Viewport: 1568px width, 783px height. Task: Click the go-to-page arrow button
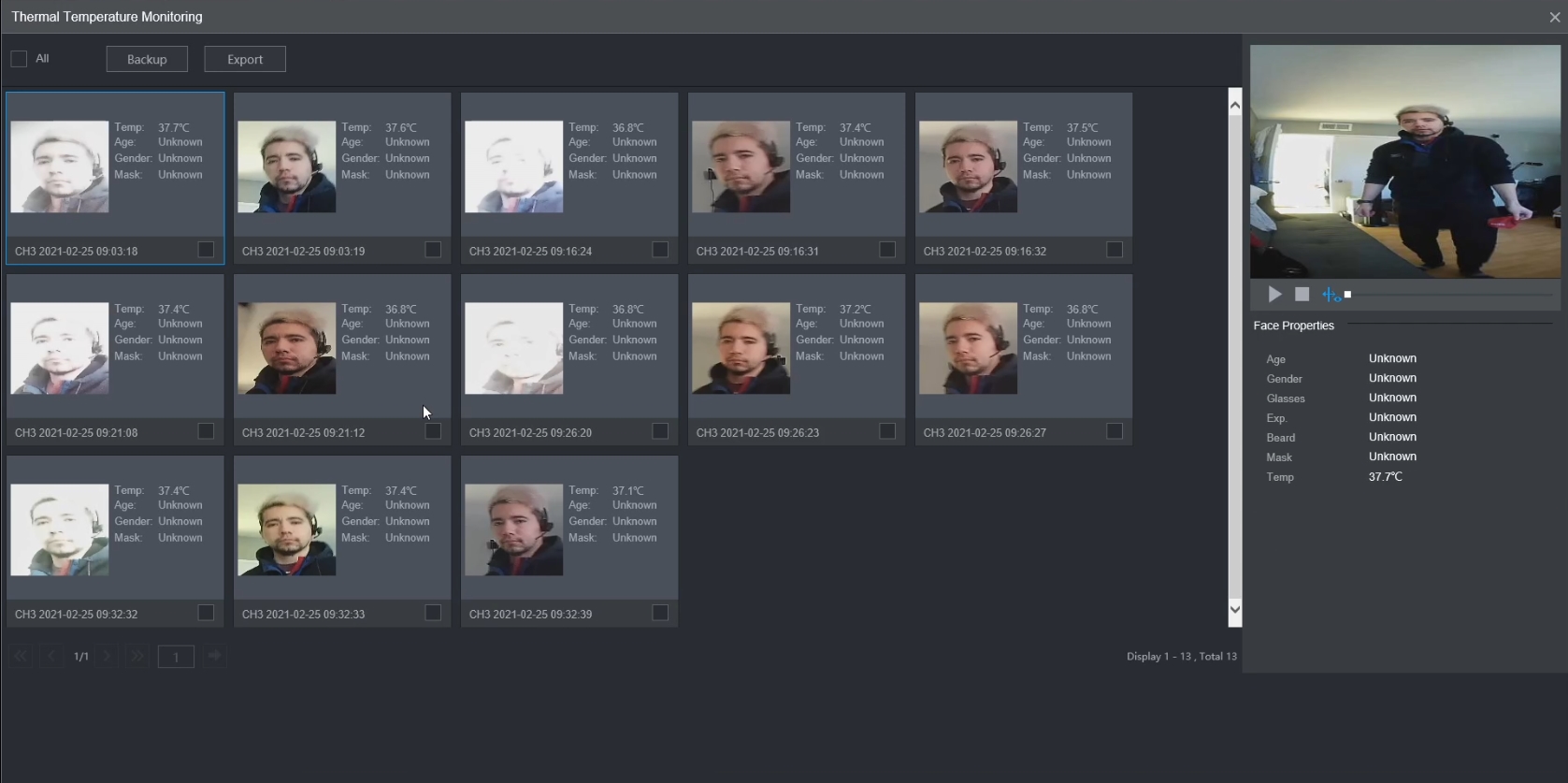point(214,656)
